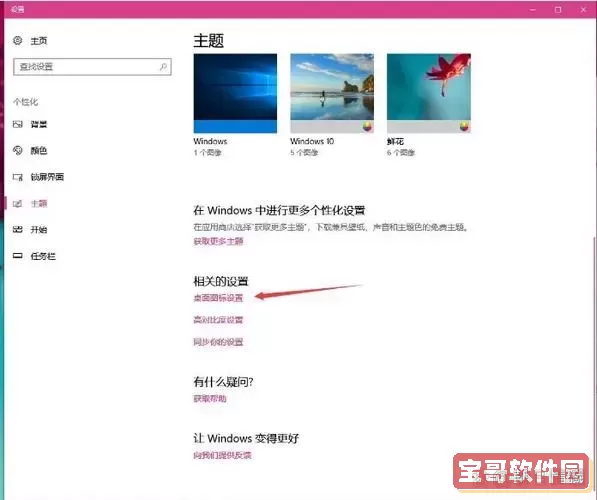Select the 开始 grid icon in sidebar

pyautogui.click(x=18, y=230)
